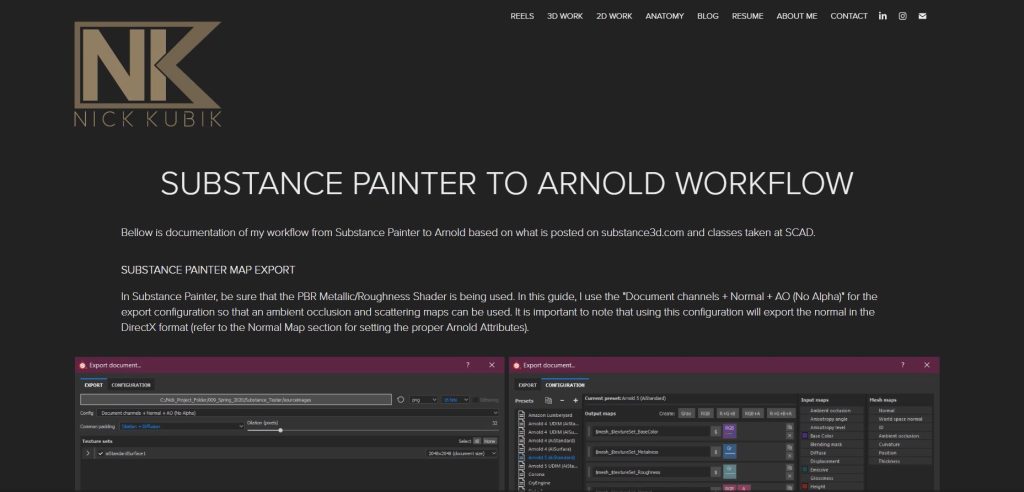Open the Instagram icon in header
The width and height of the screenshot is (1024, 492).
click(x=902, y=16)
